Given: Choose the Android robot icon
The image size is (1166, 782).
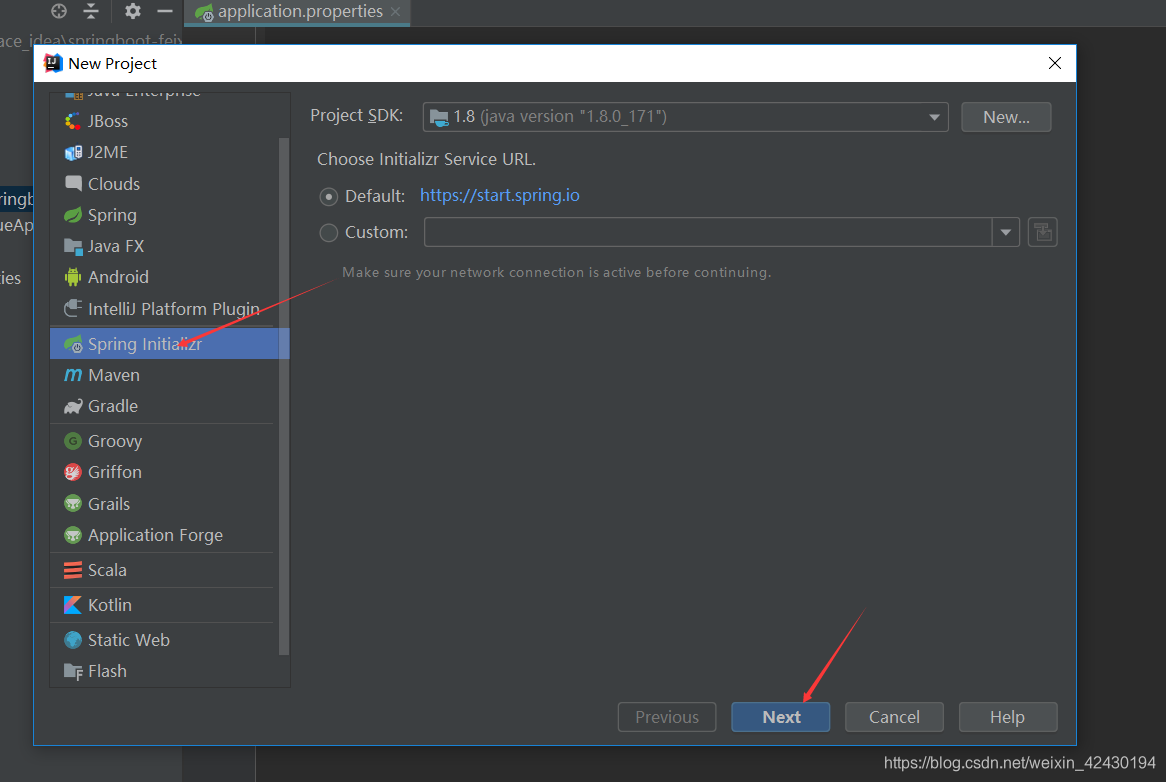Looking at the screenshot, I should [x=73, y=277].
